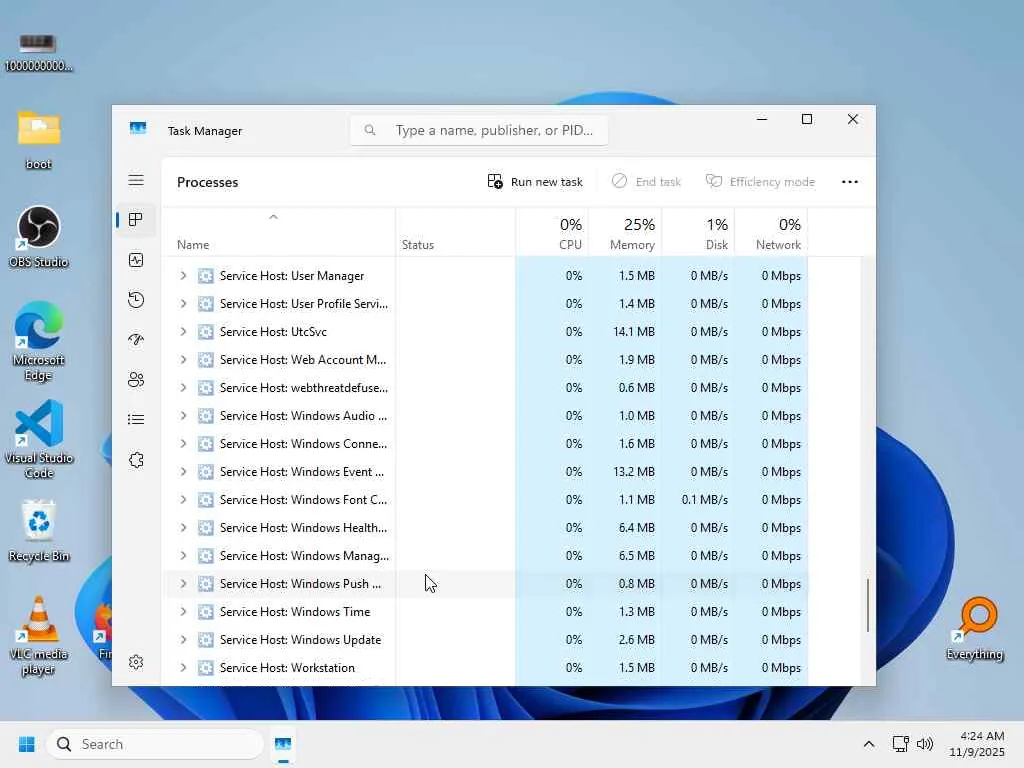This screenshot has height=768, width=1024.
Task: Select Service Host: Windows Push row
Action: coord(485,584)
